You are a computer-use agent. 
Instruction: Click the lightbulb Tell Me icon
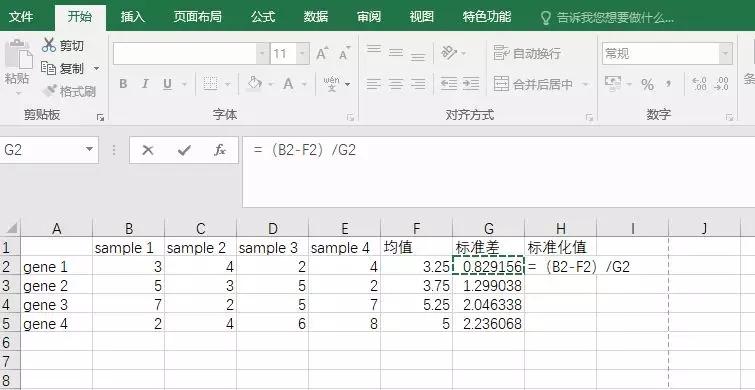pyautogui.click(x=546, y=18)
